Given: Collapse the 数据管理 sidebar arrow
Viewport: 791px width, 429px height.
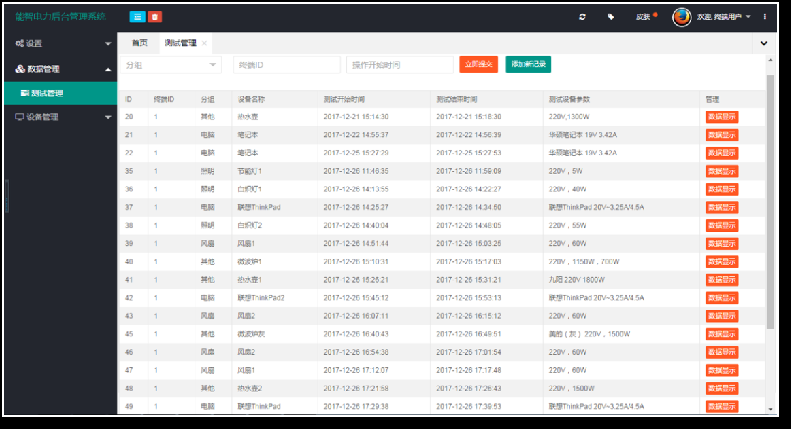Looking at the screenshot, I should pyautogui.click(x=108, y=70).
